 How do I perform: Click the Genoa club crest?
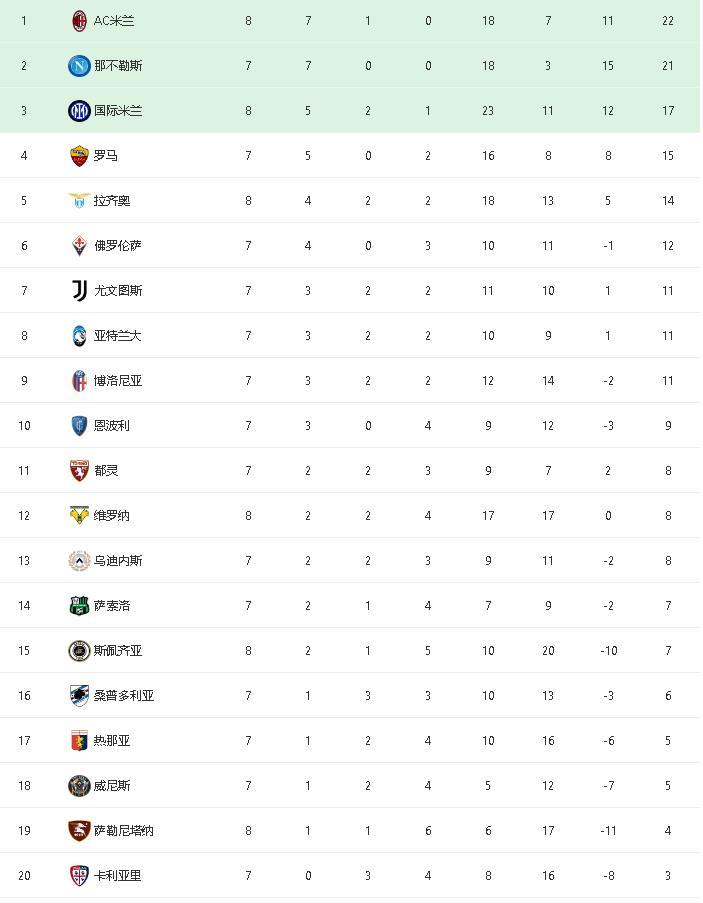[x=79, y=740]
